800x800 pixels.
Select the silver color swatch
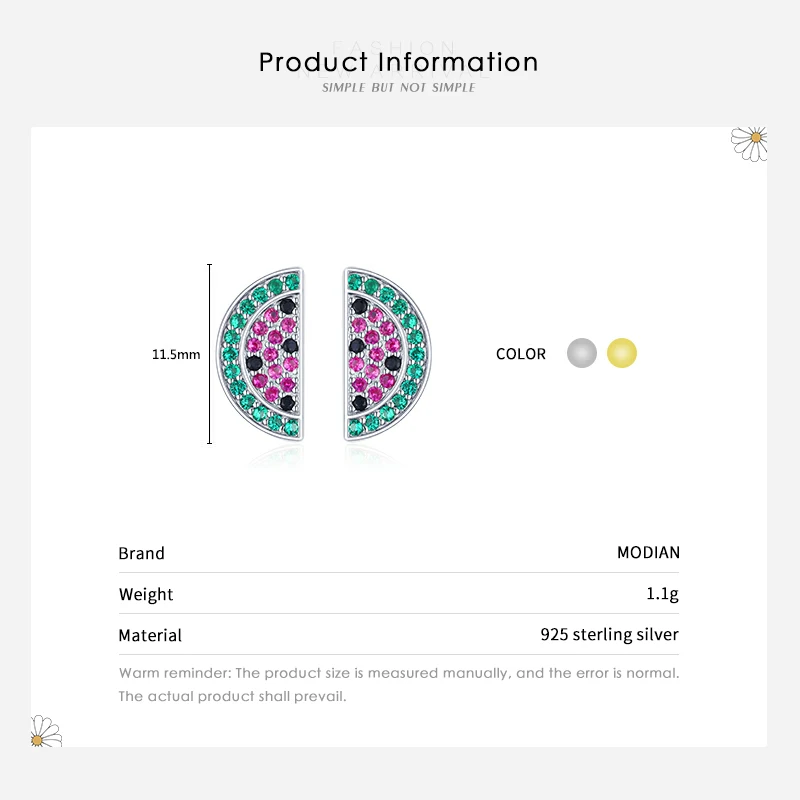[581, 353]
